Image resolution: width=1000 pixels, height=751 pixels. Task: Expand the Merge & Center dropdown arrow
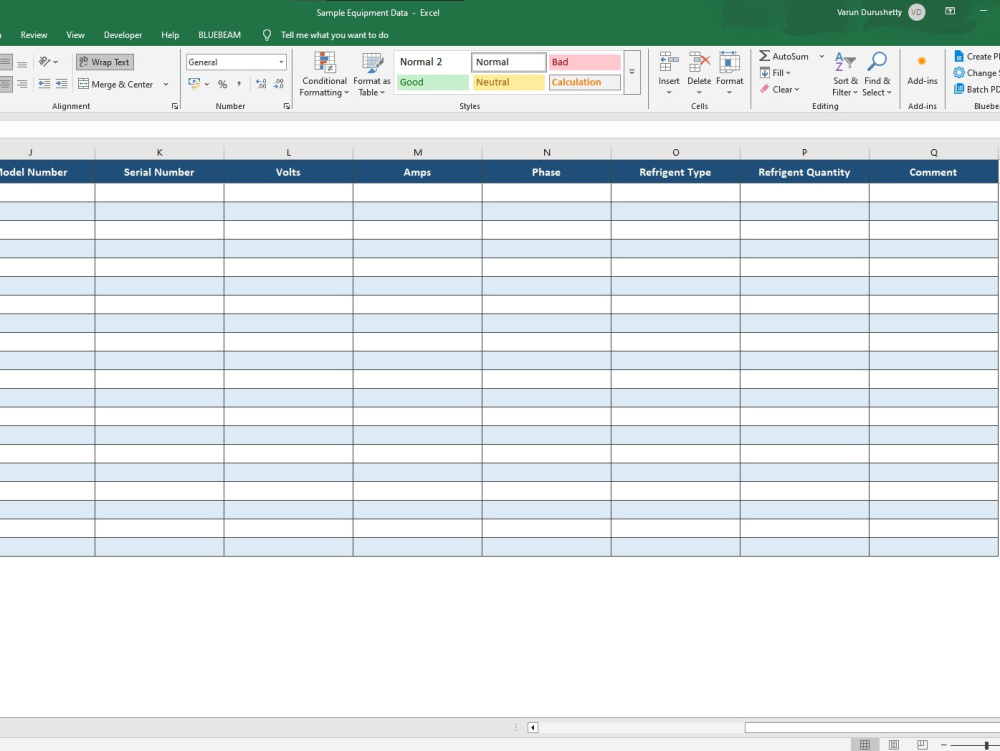click(x=166, y=84)
